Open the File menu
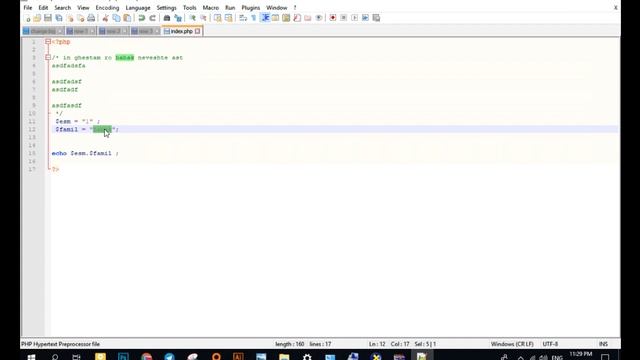Image resolution: width=640 pixels, height=360 pixels. [x=28, y=8]
